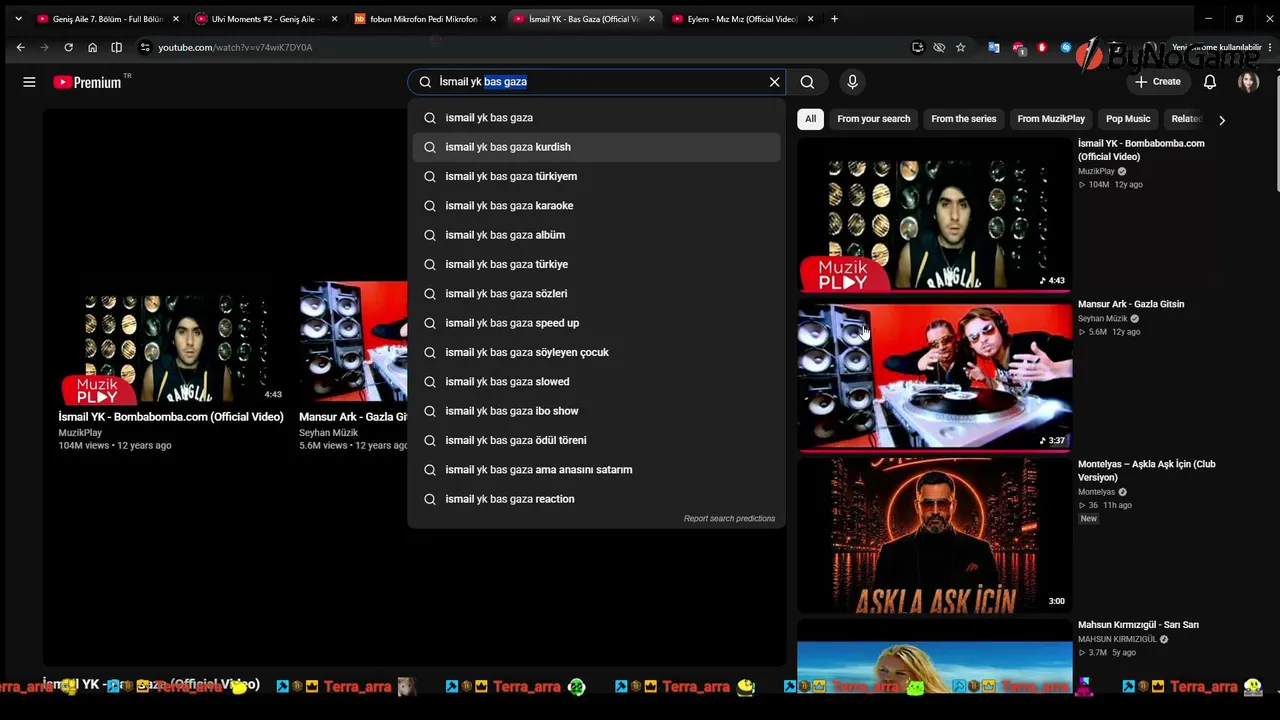This screenshot has width=1280, height=720.
Task: Pick the "bas gaza ödül töreni" suggestion
Action: (596, 440)
